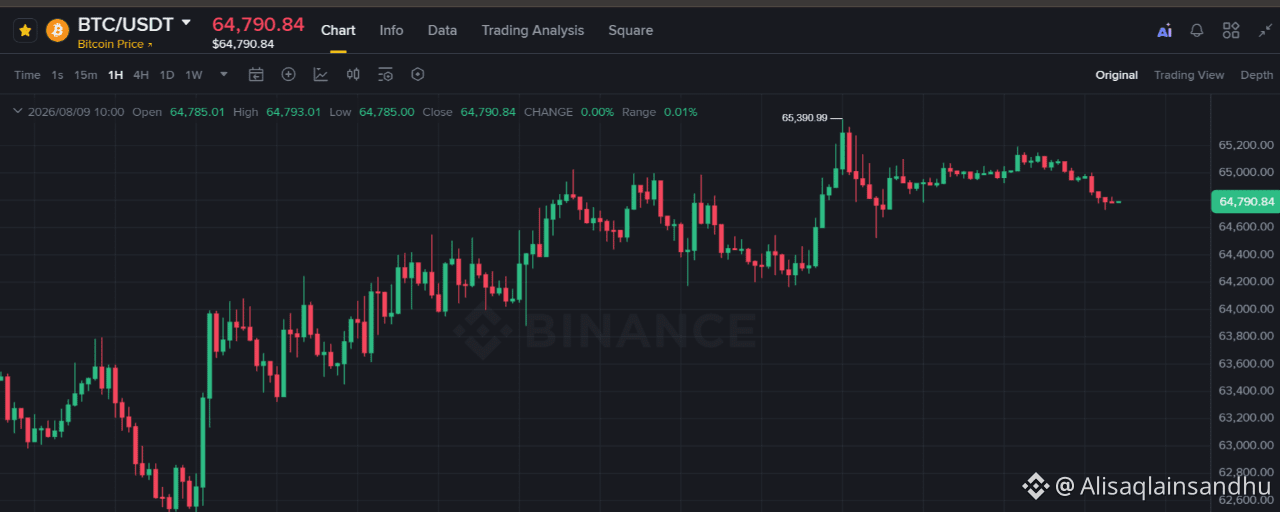Click the 63,200.00 price axis label
The height and width of the screenshot is (512, 1280).
1246,418
